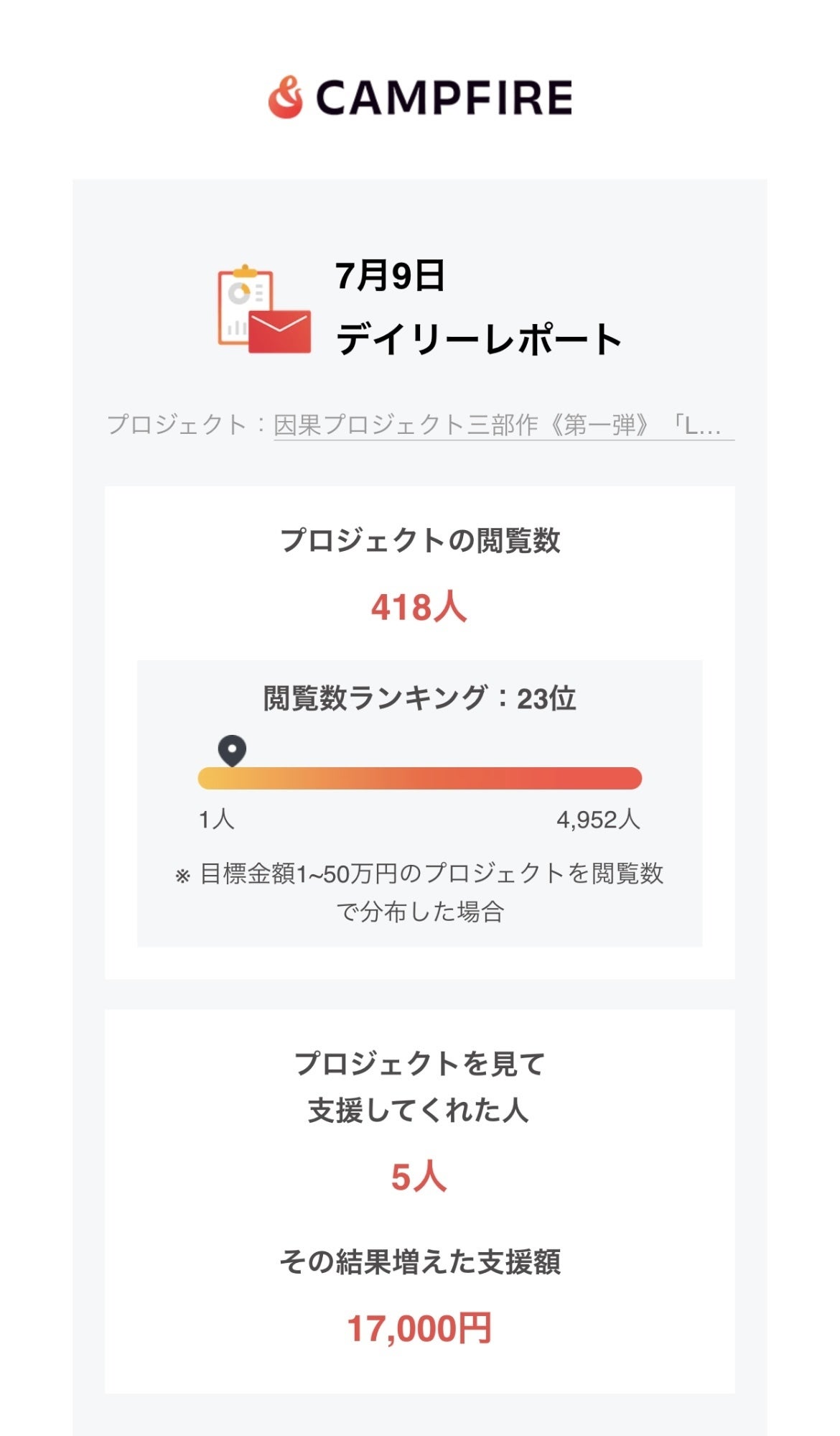Open the 因果プロジェクト三部作 project link

(503, 425)
